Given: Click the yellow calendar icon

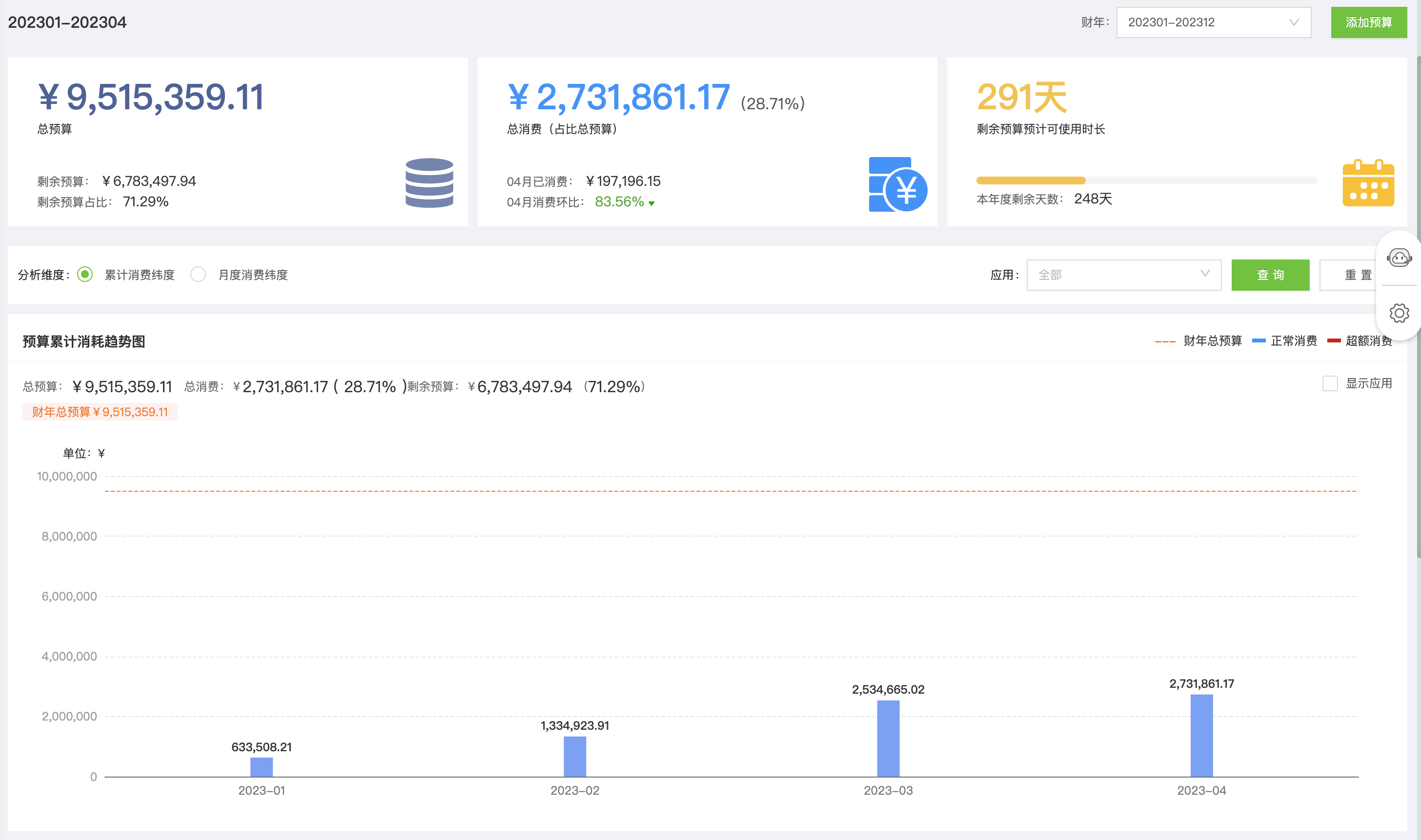Looking at the screenshot, I should pos(1368,183).
